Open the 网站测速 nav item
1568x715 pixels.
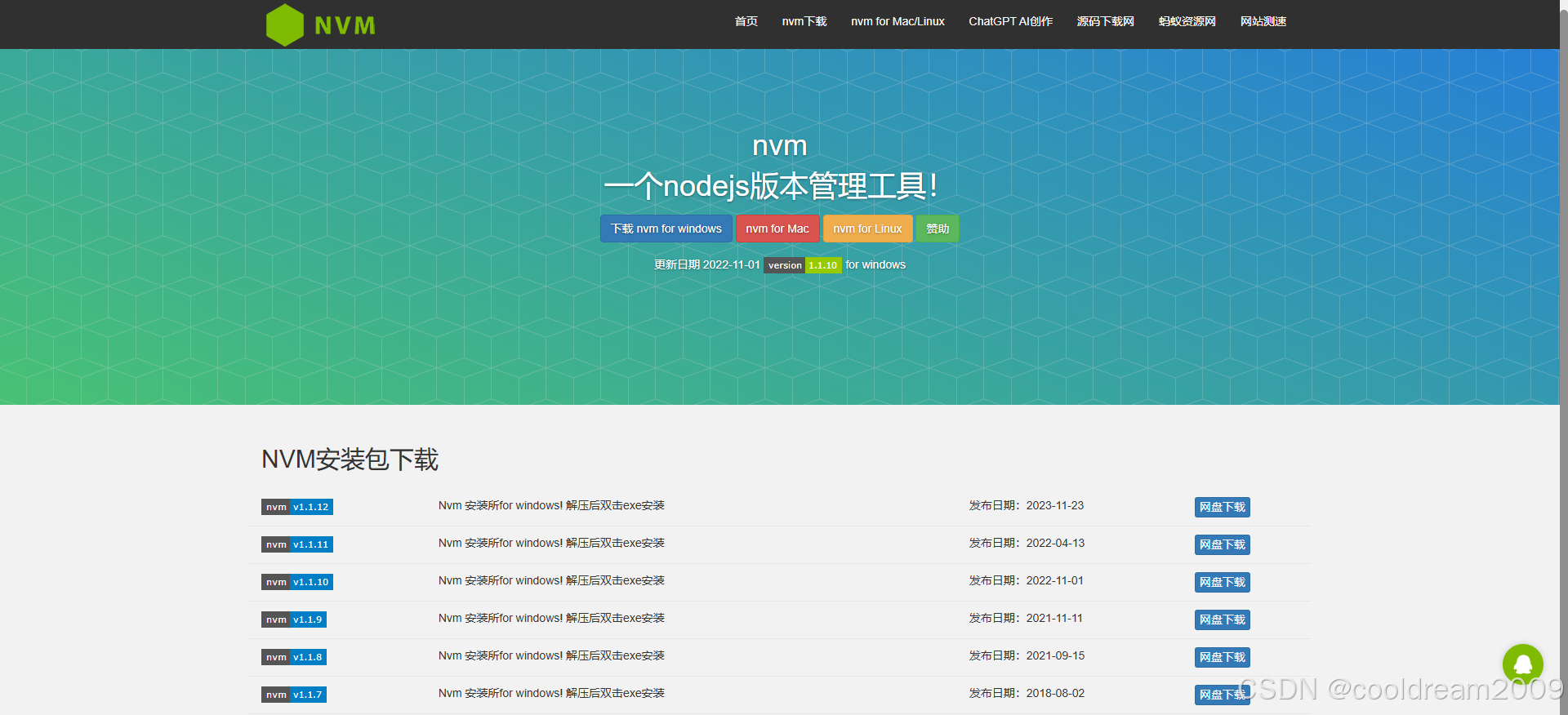pos(1263,21)
